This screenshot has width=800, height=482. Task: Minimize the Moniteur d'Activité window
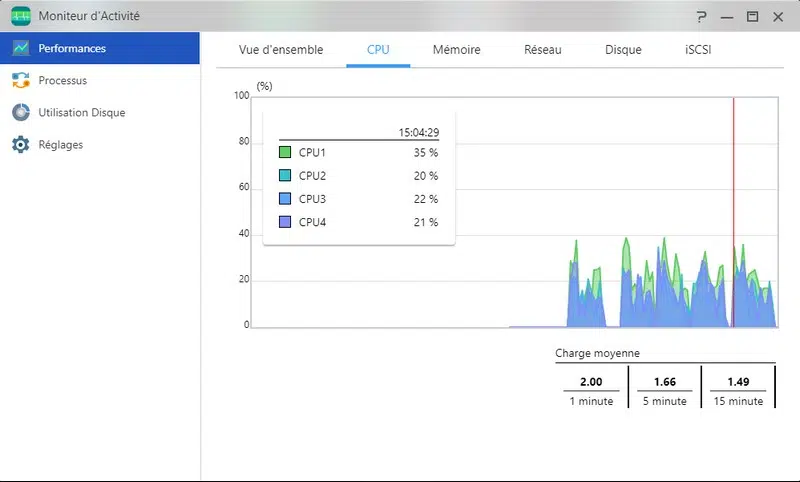[727, 17]
